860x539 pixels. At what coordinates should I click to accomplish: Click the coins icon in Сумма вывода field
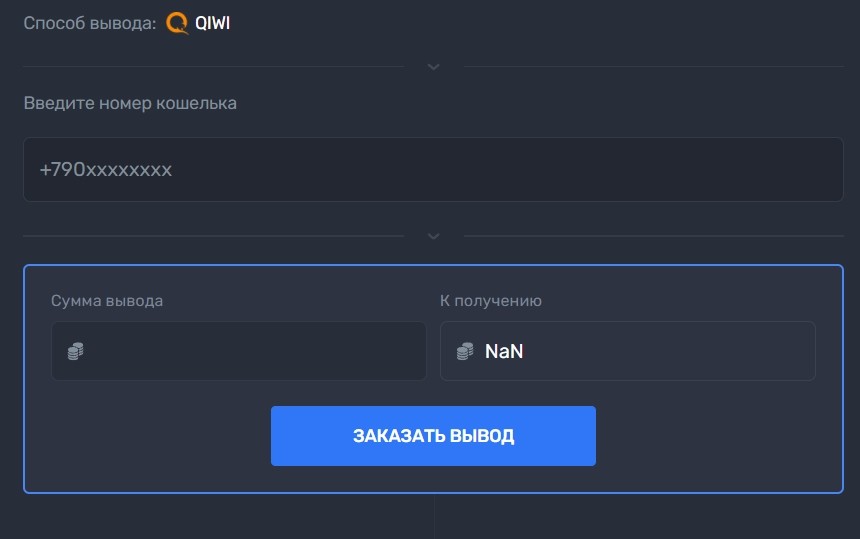coord(76,351)
